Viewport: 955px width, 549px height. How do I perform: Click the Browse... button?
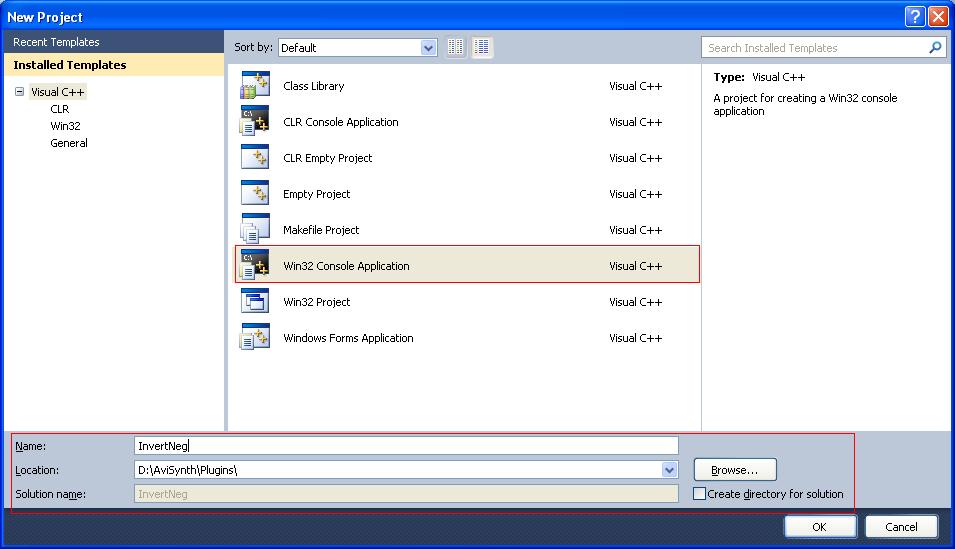tap(735, 470)
